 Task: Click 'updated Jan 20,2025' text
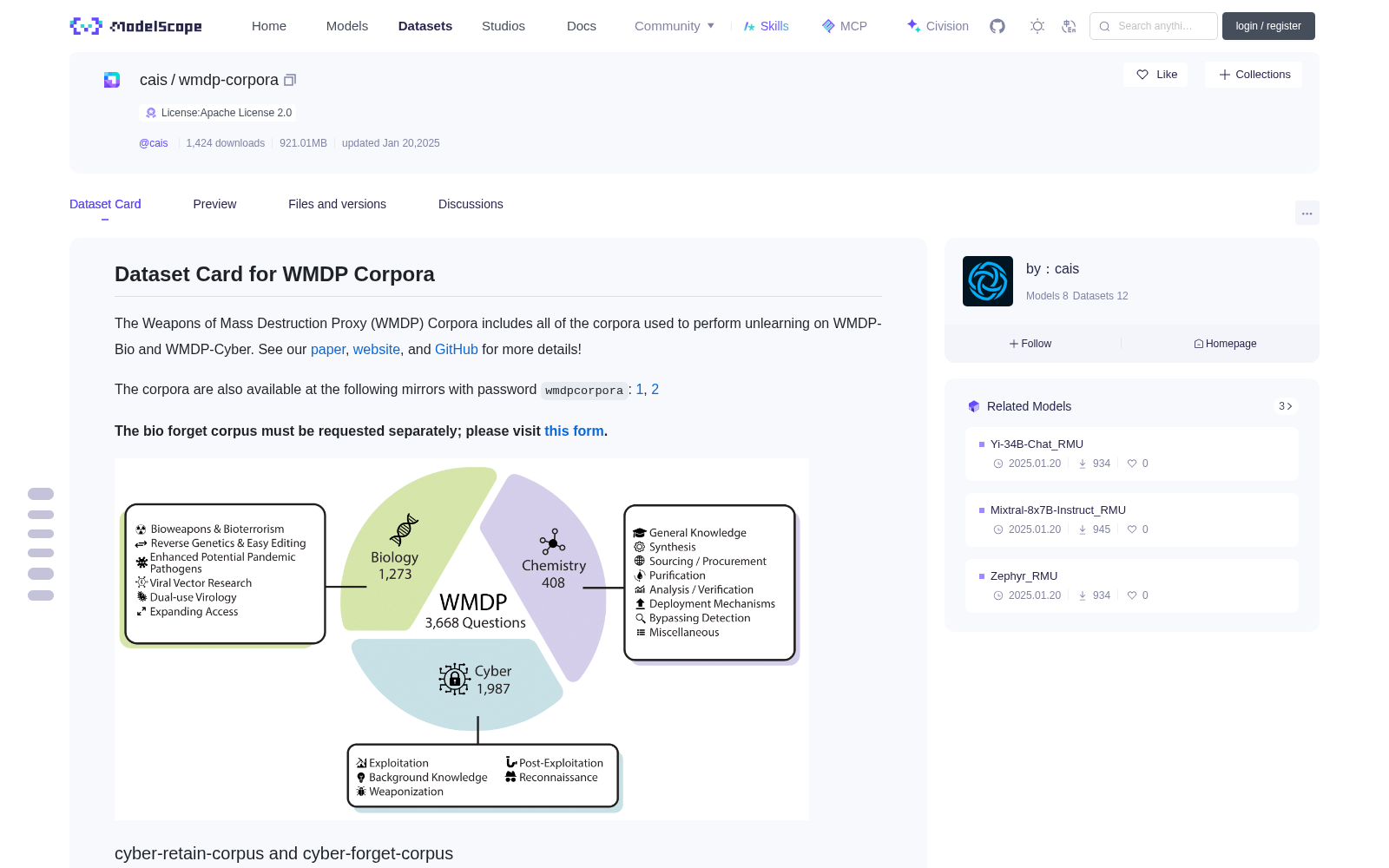coord(391,143)
